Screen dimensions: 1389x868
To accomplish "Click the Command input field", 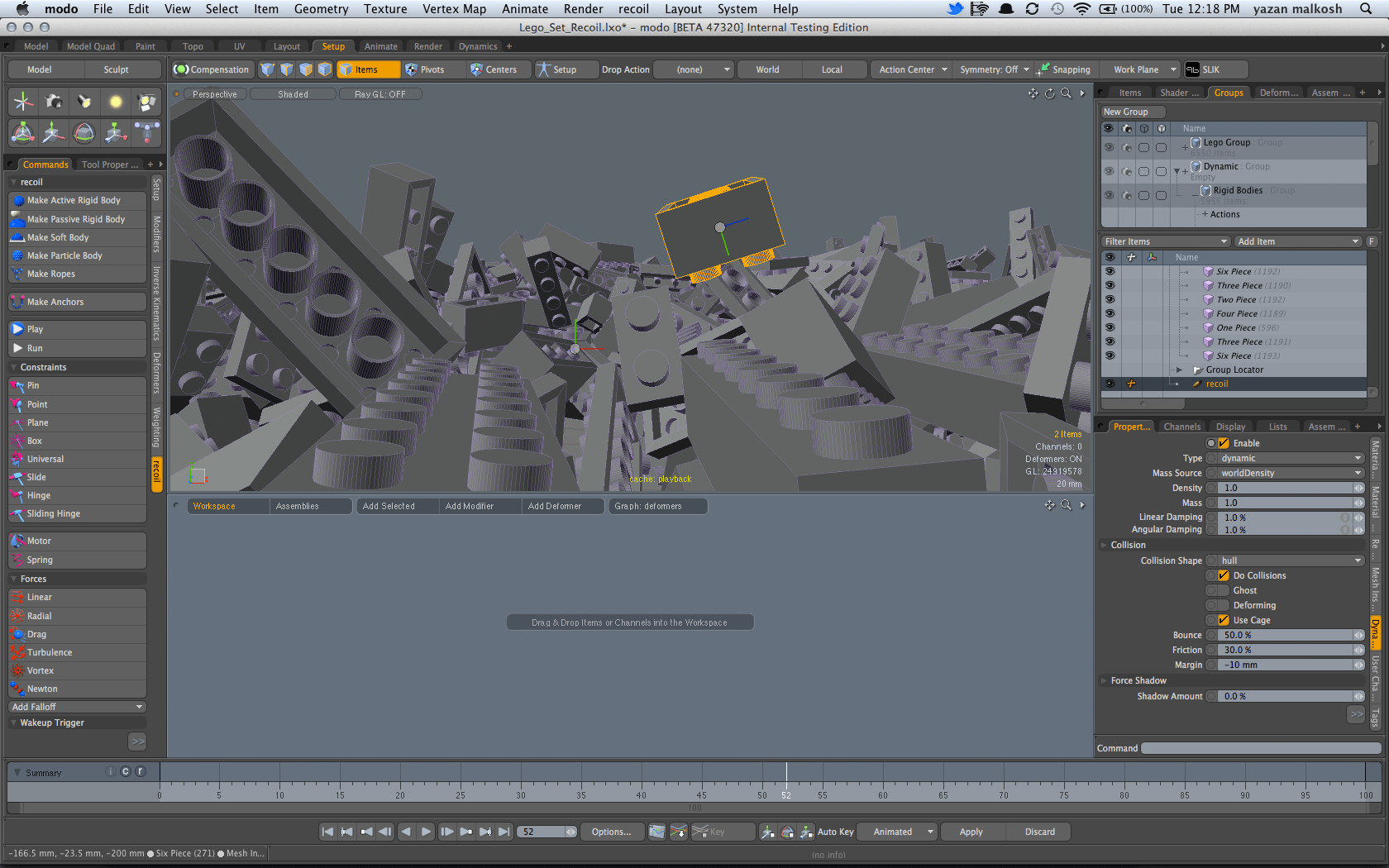I will (x=1261, y=748).
